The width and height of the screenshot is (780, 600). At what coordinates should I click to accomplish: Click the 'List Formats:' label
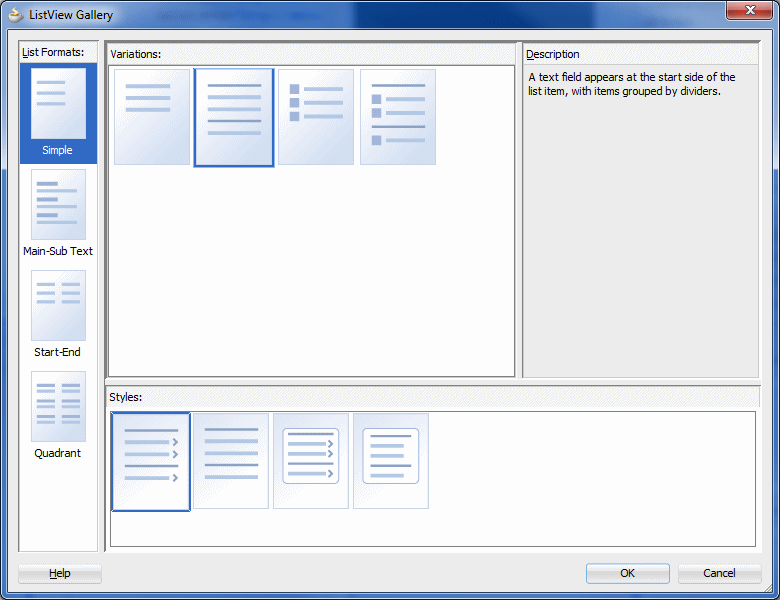(x=53, y=52)
